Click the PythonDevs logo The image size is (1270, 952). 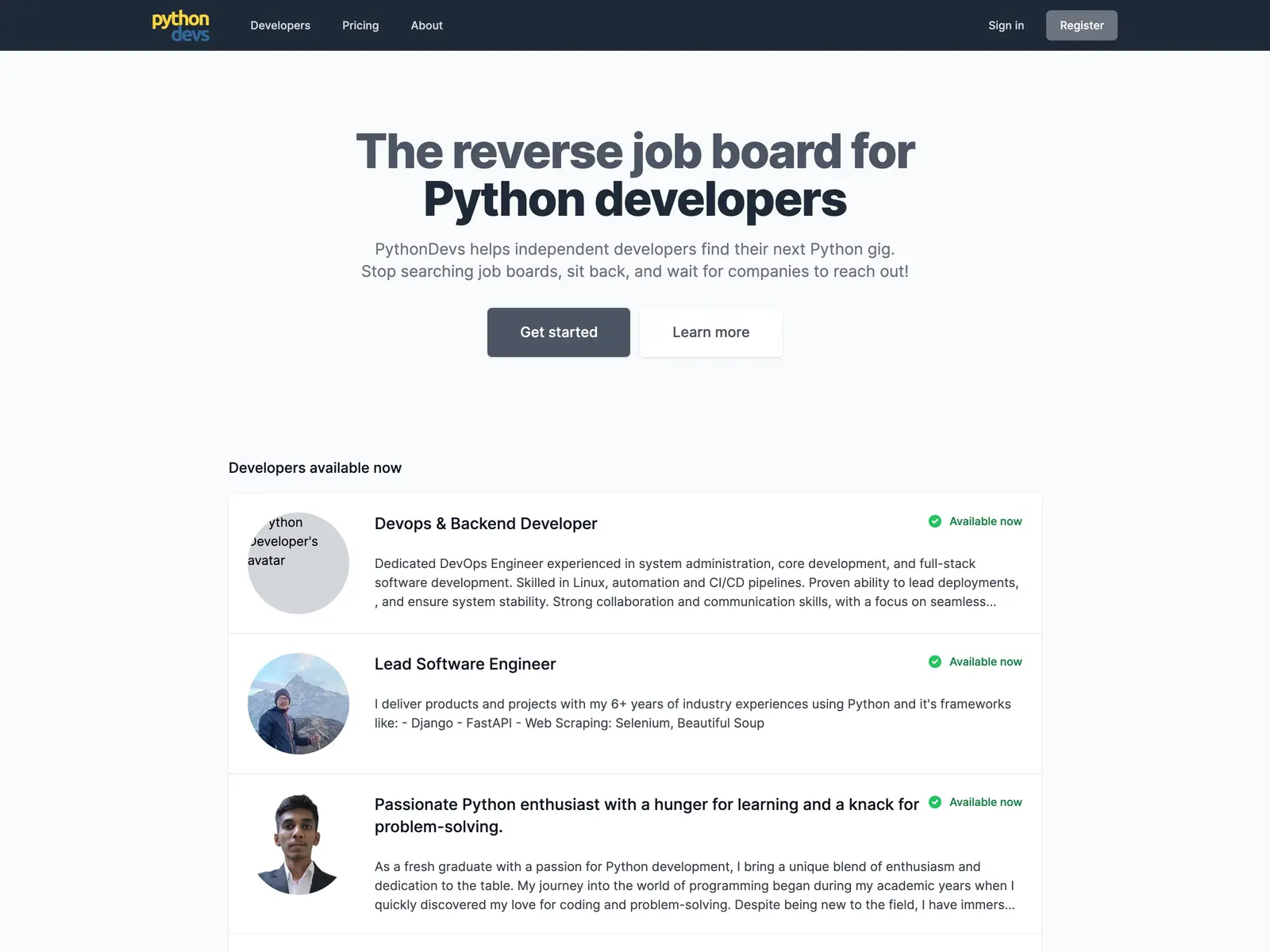point(181,25)
